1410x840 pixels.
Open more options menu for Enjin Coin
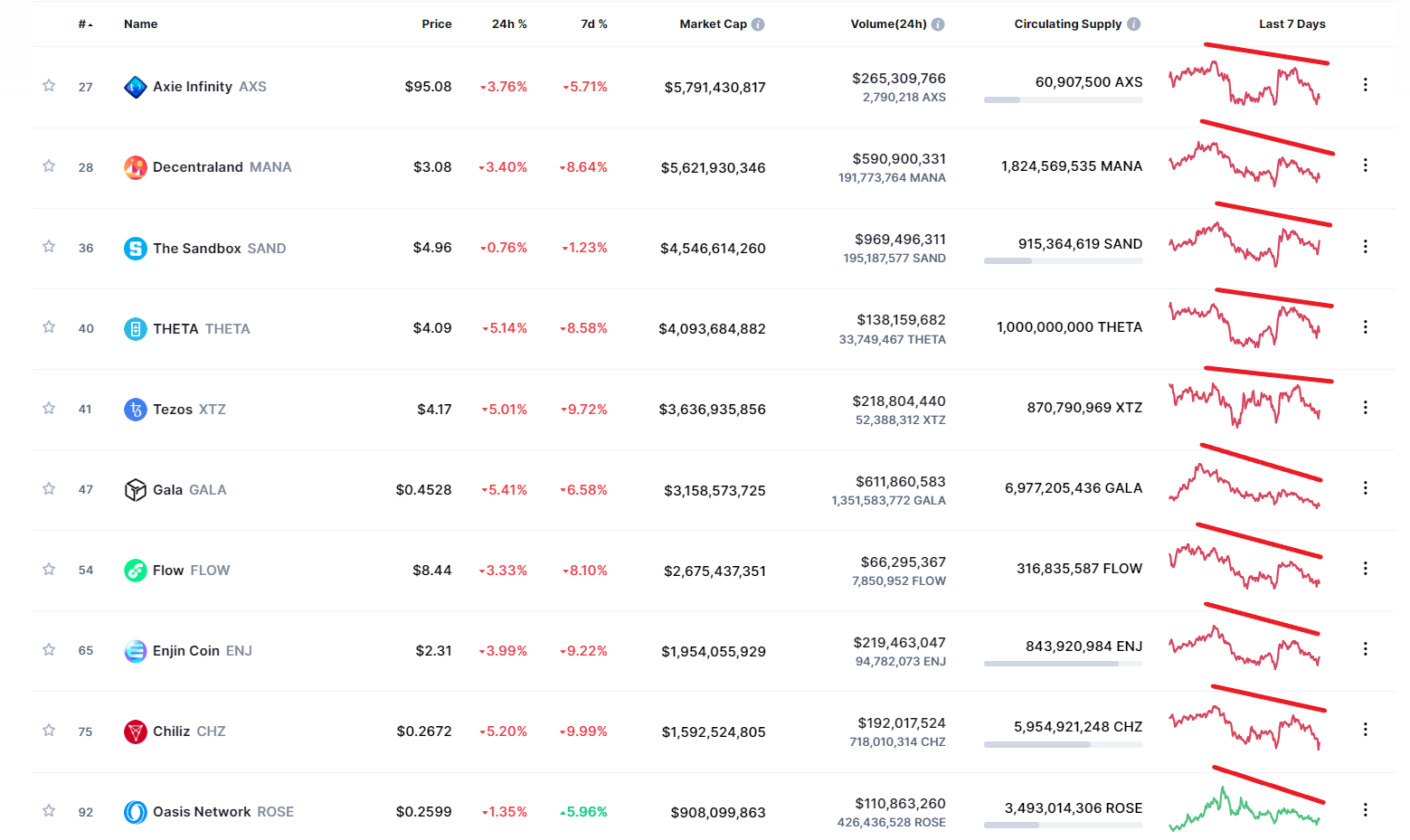1365,649
